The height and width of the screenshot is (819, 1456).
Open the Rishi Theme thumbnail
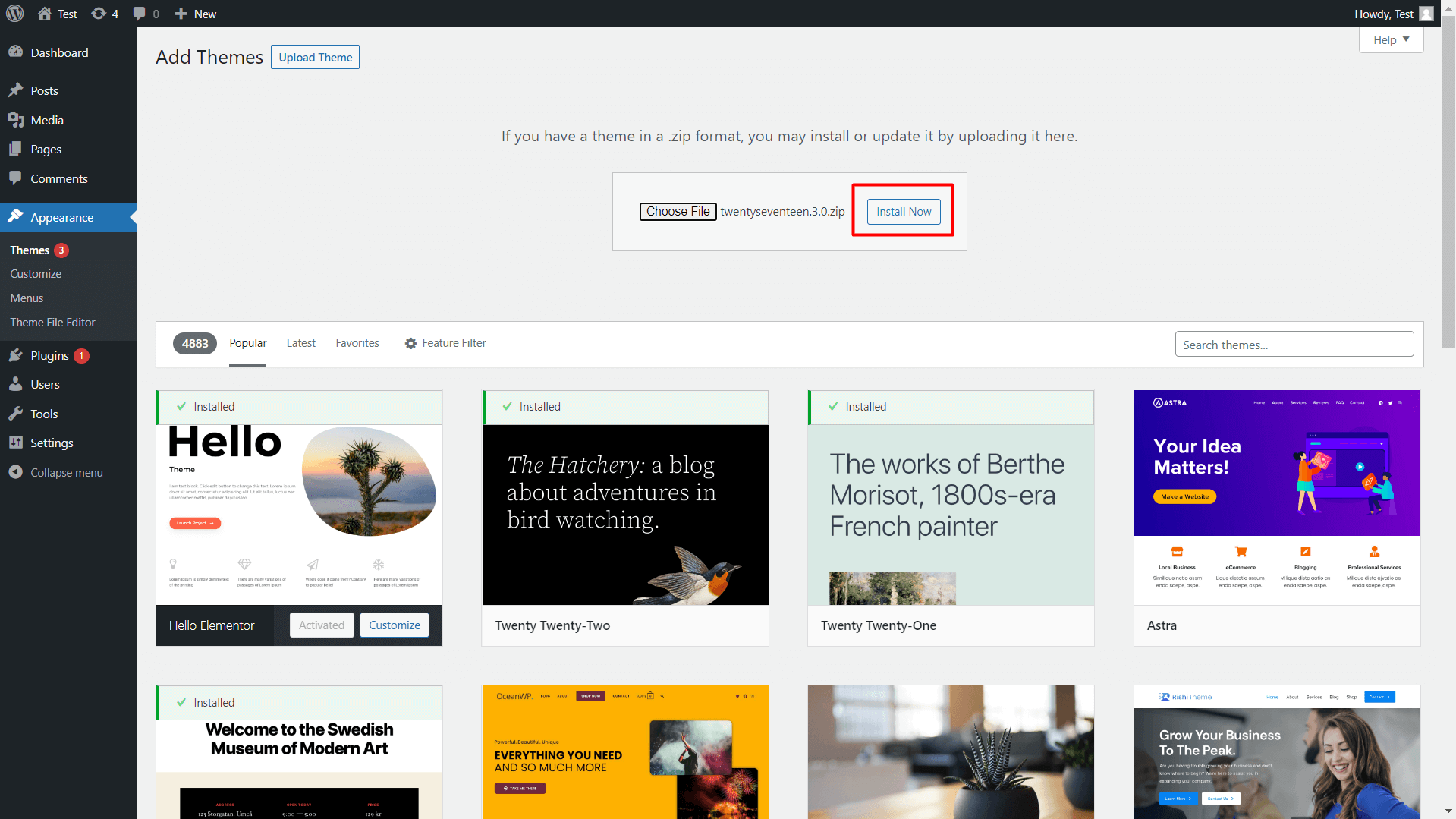(x=1277, y=752)
